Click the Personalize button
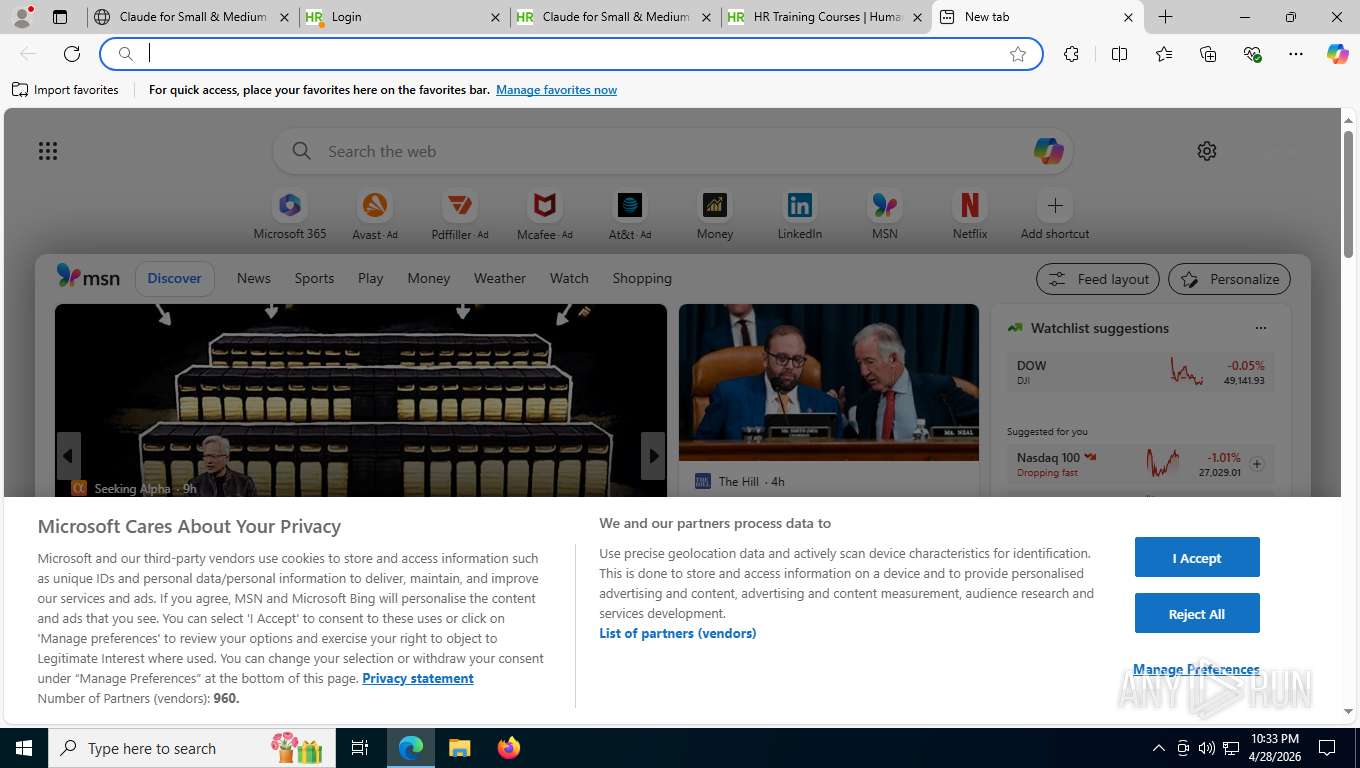Image resolution: width=1360 pixels, height=768 pixels. tap(1229, 279)
